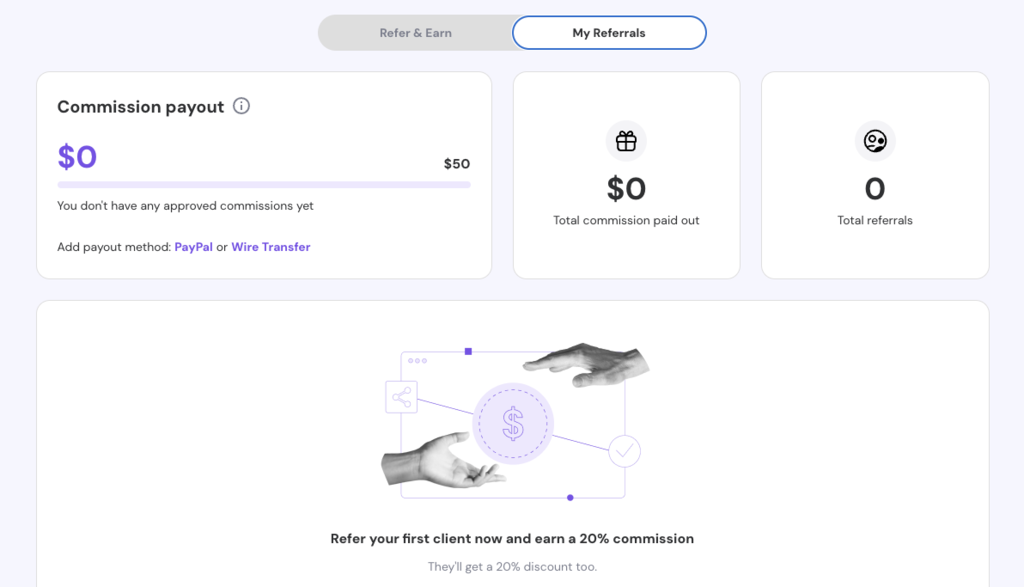1024x587 pixels.
Task: Click the gift icon above total commission
Action: [x=626, y=140]
